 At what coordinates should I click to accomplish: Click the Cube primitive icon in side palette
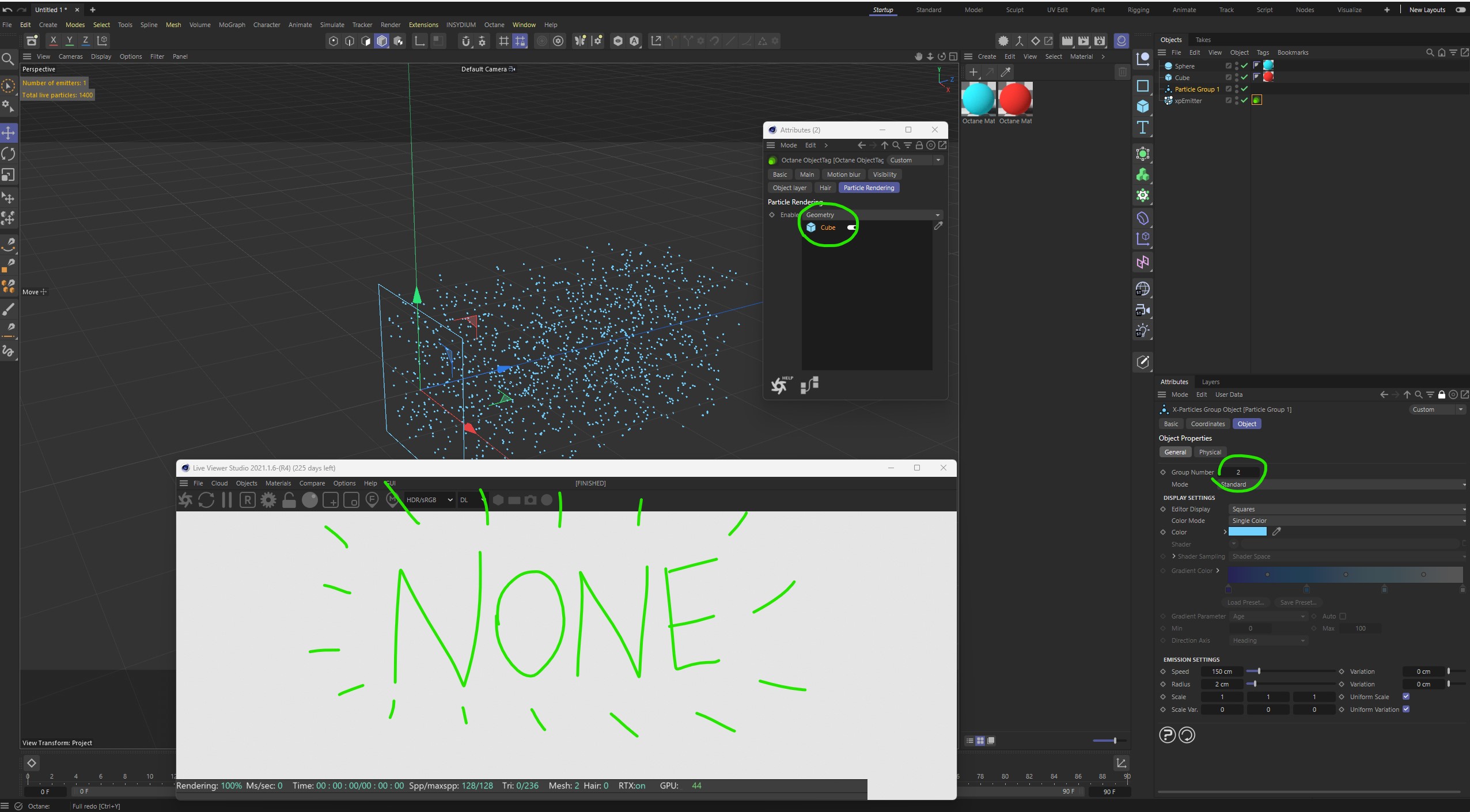[x=1143, y=107]
